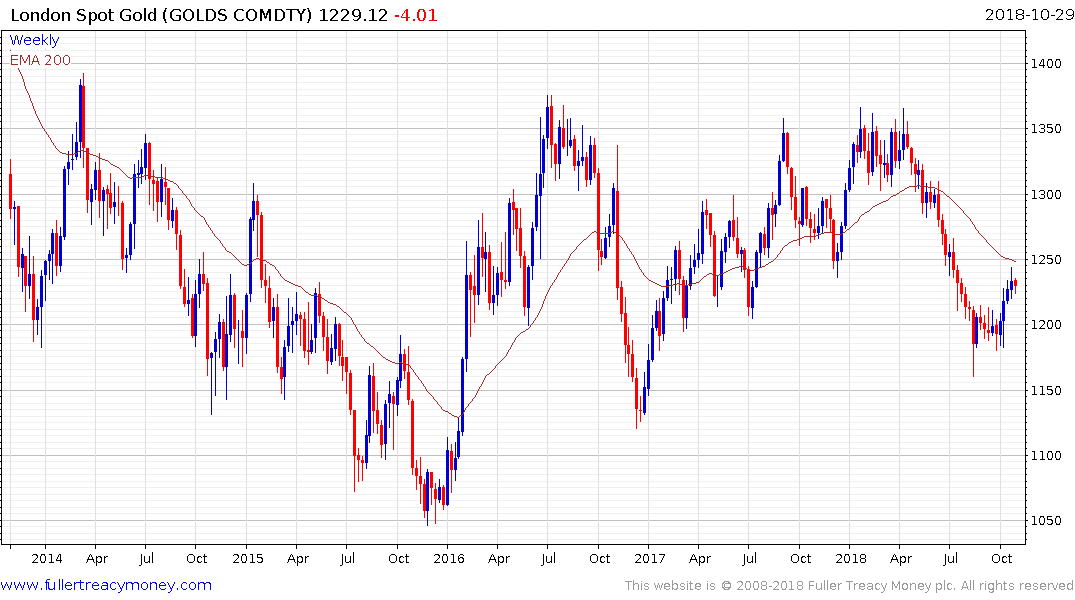1075x600 pixels.
Task: Click the 2014 year label on time axis
Action: point(47,559)
